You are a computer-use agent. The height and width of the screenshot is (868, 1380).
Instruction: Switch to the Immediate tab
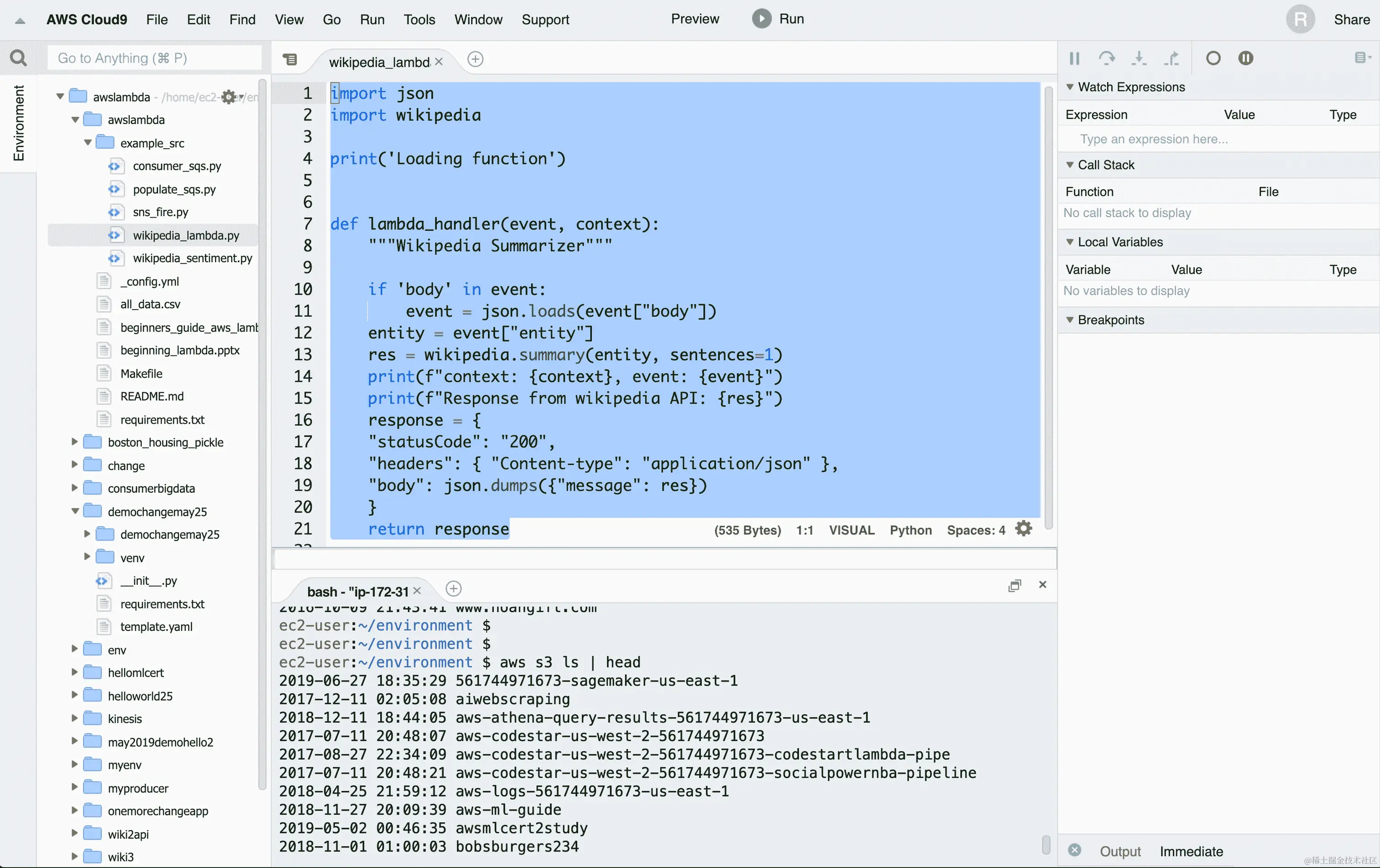1191,851
